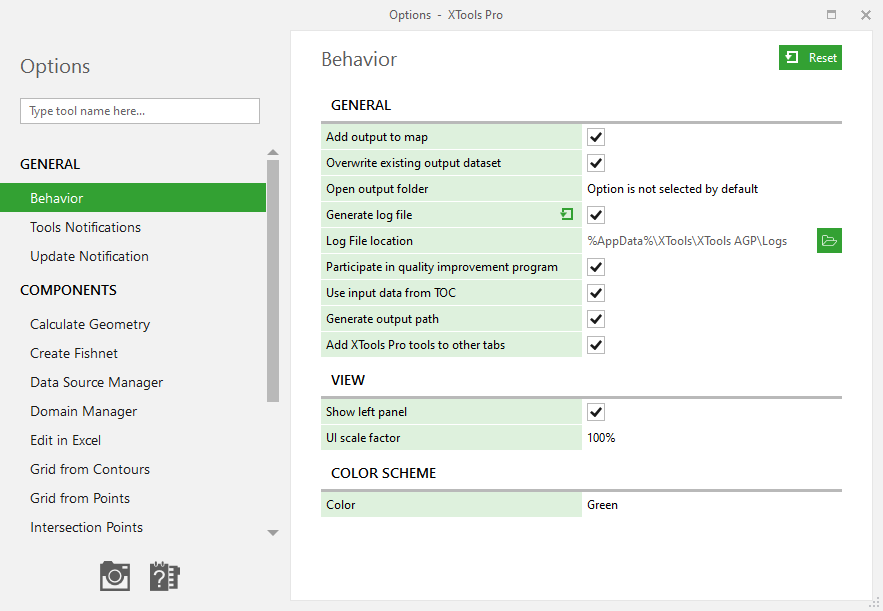Open the help documentation icon
The image size is (883, 611).
click(x=164, y=576)
